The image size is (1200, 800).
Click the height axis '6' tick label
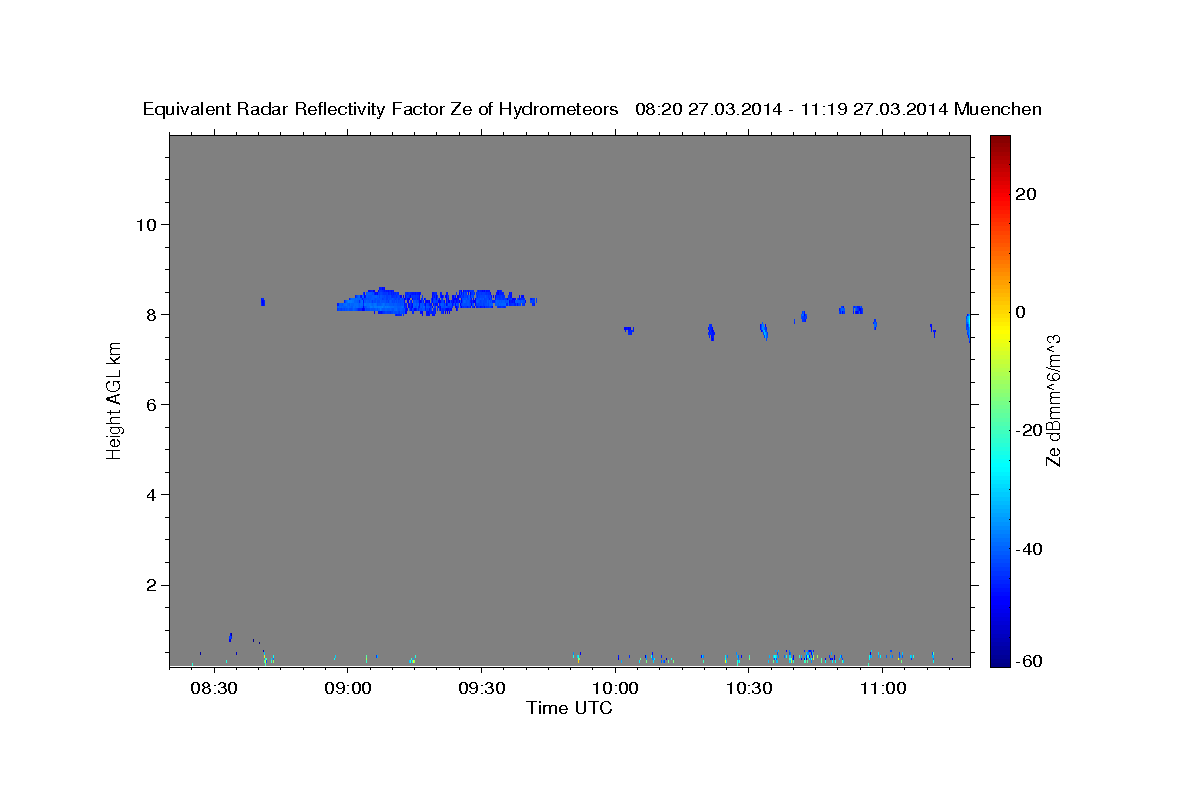pos(152,404)
